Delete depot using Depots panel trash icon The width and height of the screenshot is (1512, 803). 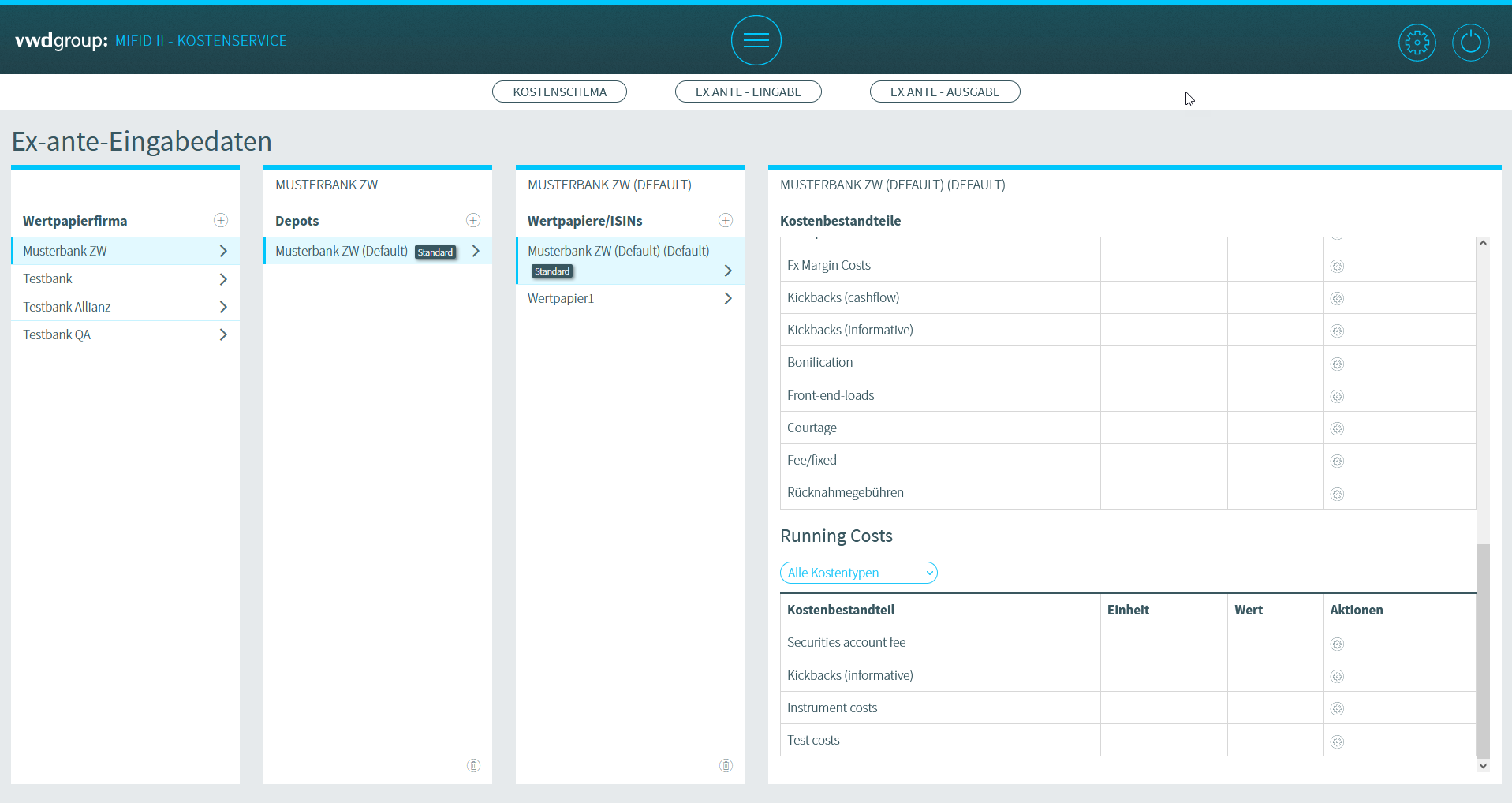[x=473, y=765]
